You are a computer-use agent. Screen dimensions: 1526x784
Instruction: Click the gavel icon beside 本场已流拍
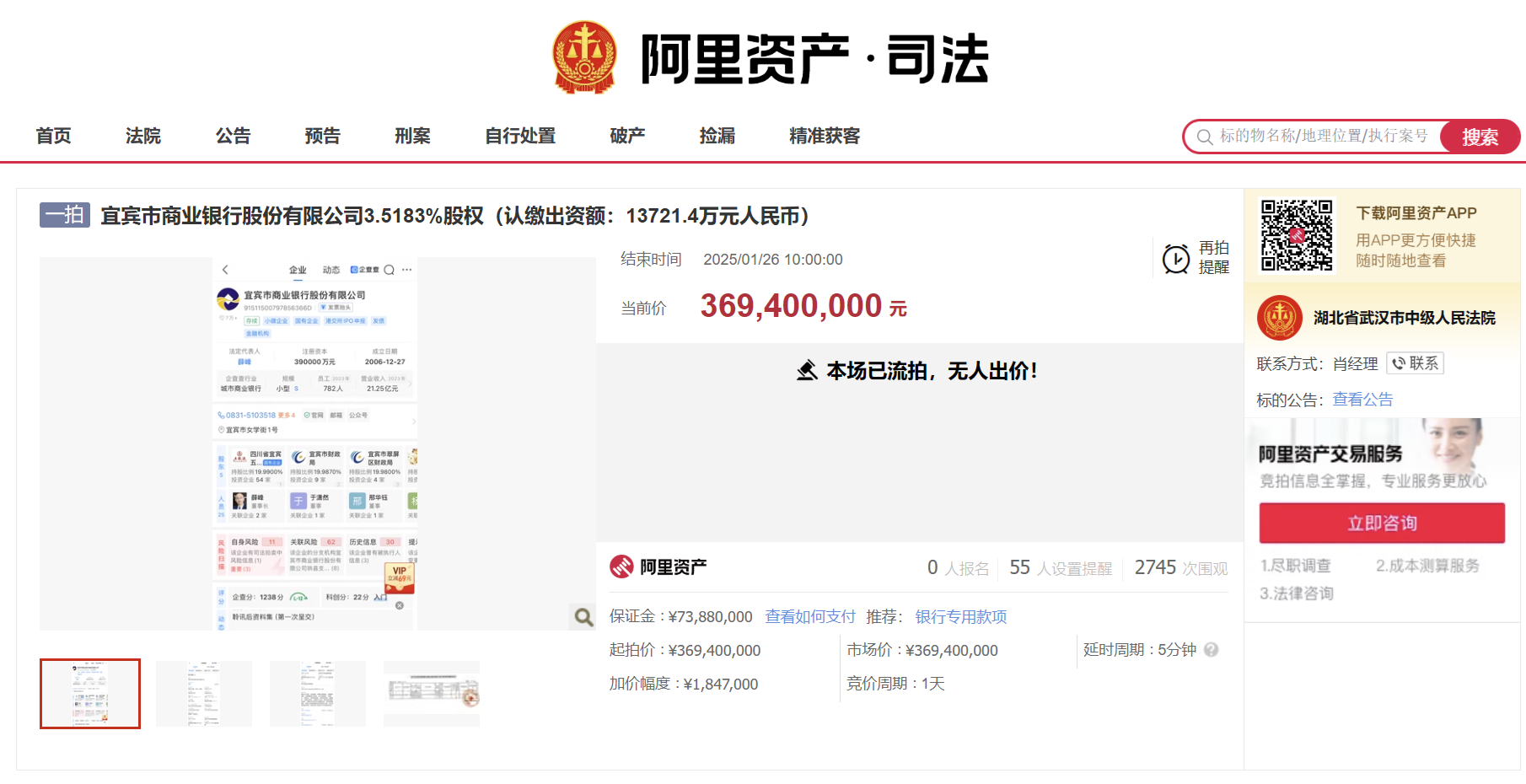click(x=807, y=370)
